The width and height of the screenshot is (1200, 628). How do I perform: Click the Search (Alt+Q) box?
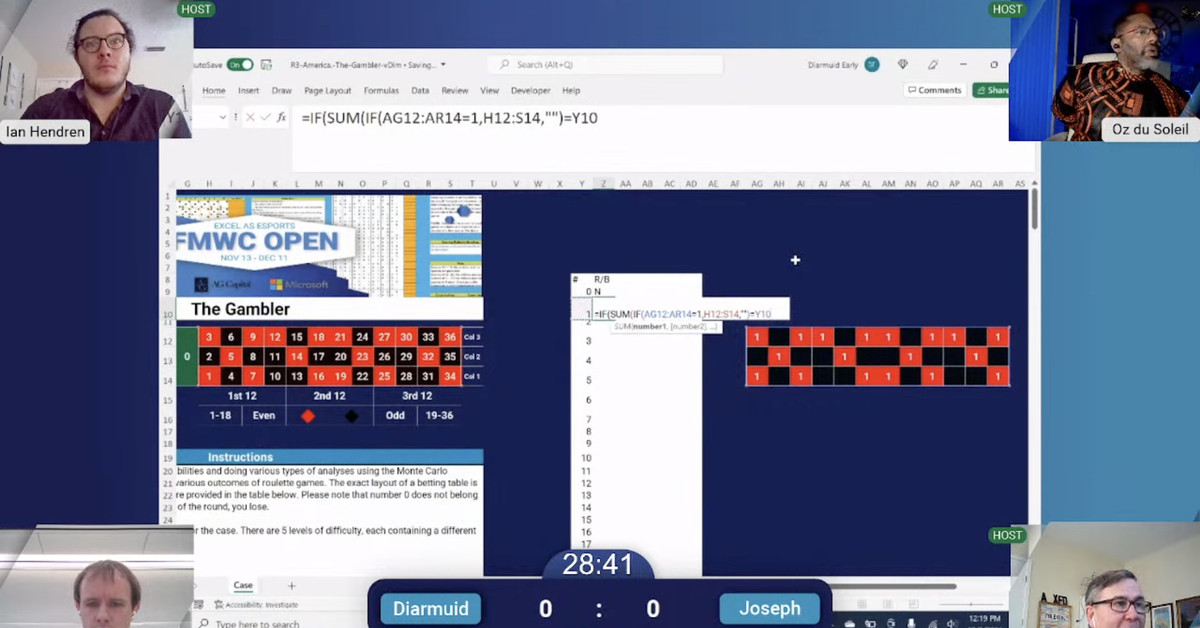(606, 65)
